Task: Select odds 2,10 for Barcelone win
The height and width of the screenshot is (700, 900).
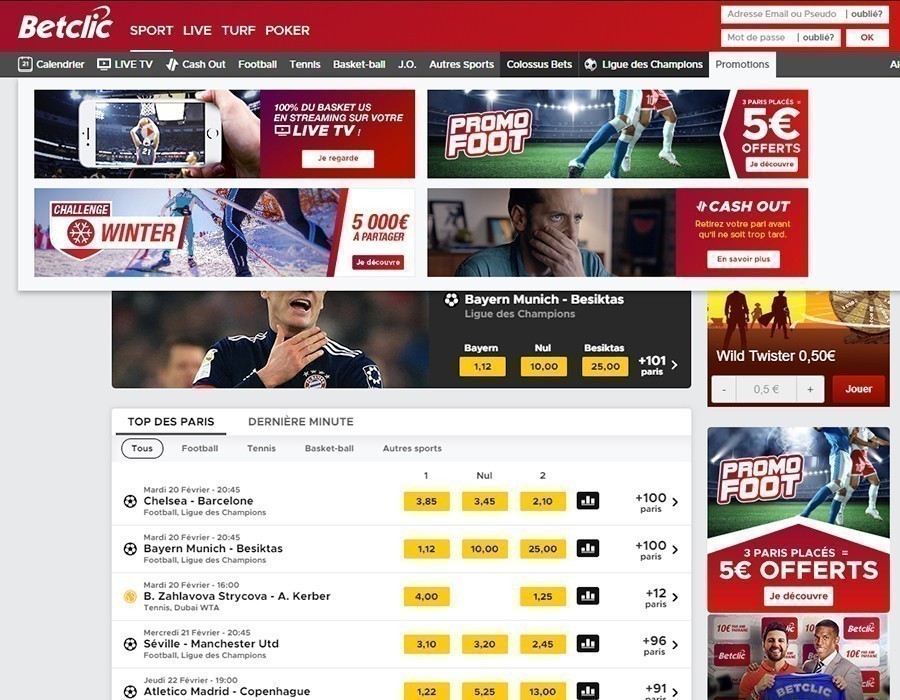Action: 542,501
